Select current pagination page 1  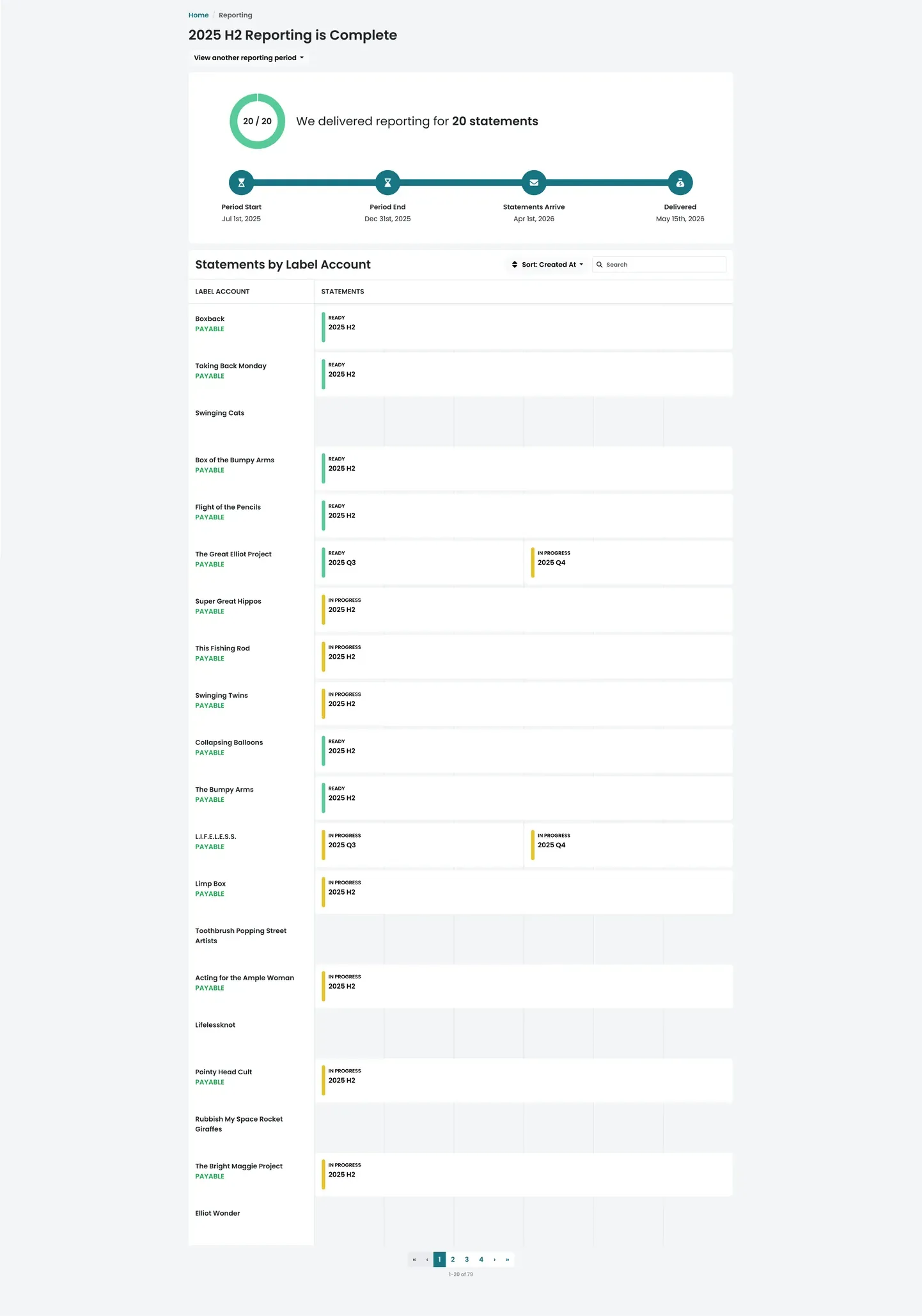click(x=439, y=1259)
